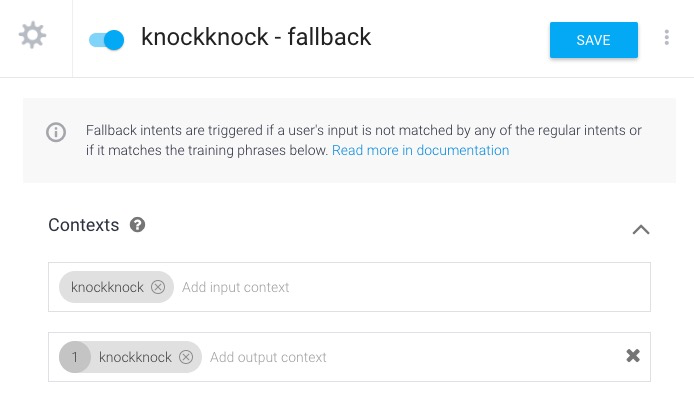
Task: Click the intent name 'knockknock - fallback'
Action: click(x=256, y=39)
